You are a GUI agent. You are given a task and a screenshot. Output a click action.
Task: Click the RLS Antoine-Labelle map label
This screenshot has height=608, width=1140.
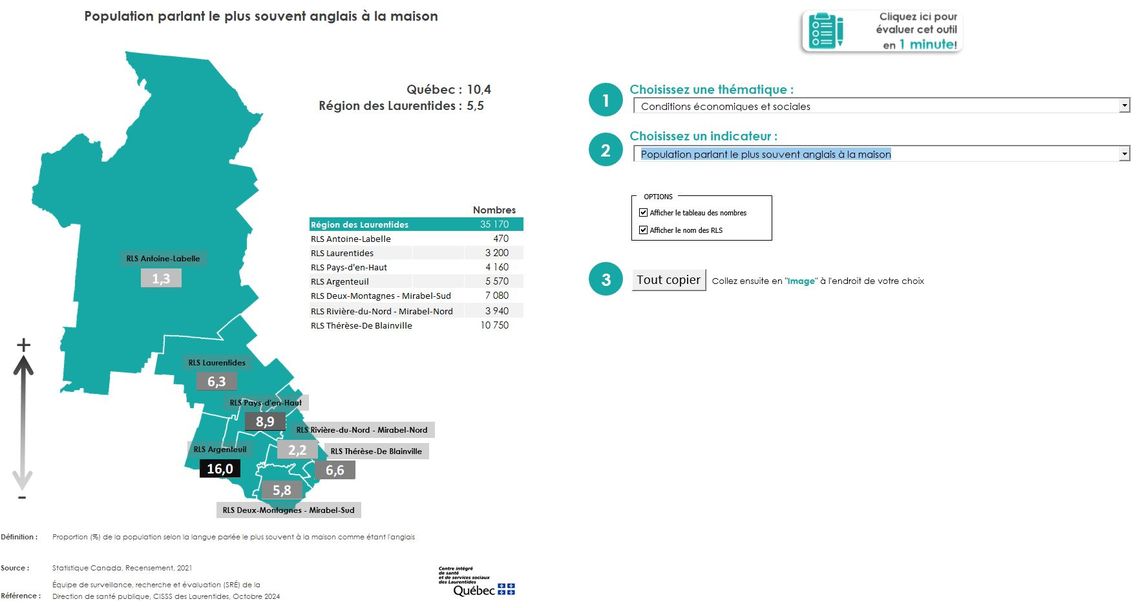click(x=163, y=258)
